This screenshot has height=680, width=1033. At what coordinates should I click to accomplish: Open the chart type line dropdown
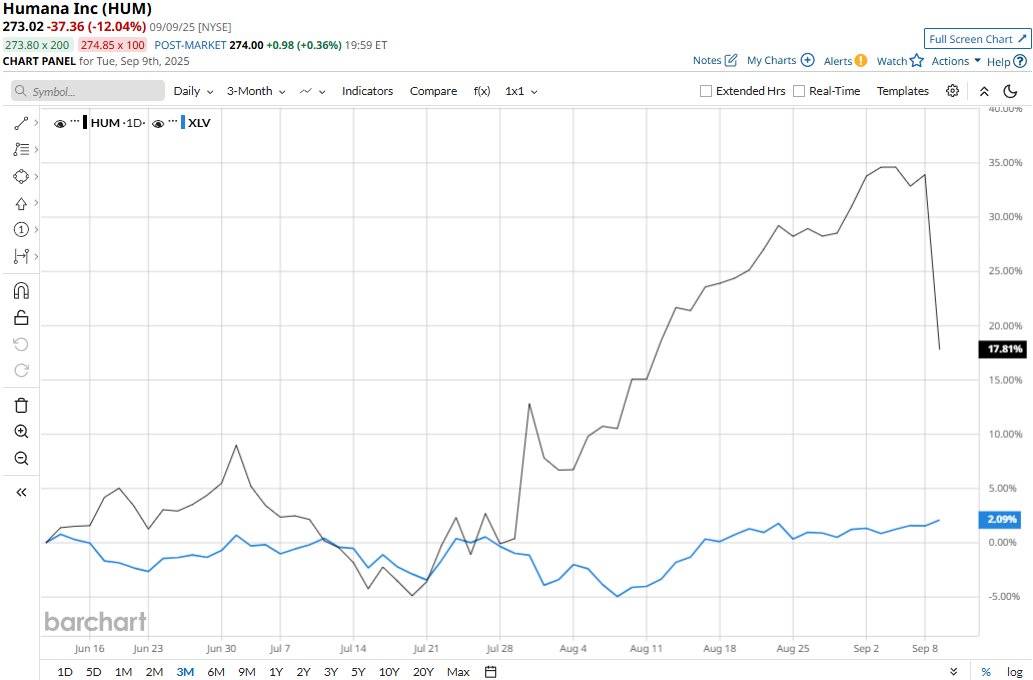[312, 91]
